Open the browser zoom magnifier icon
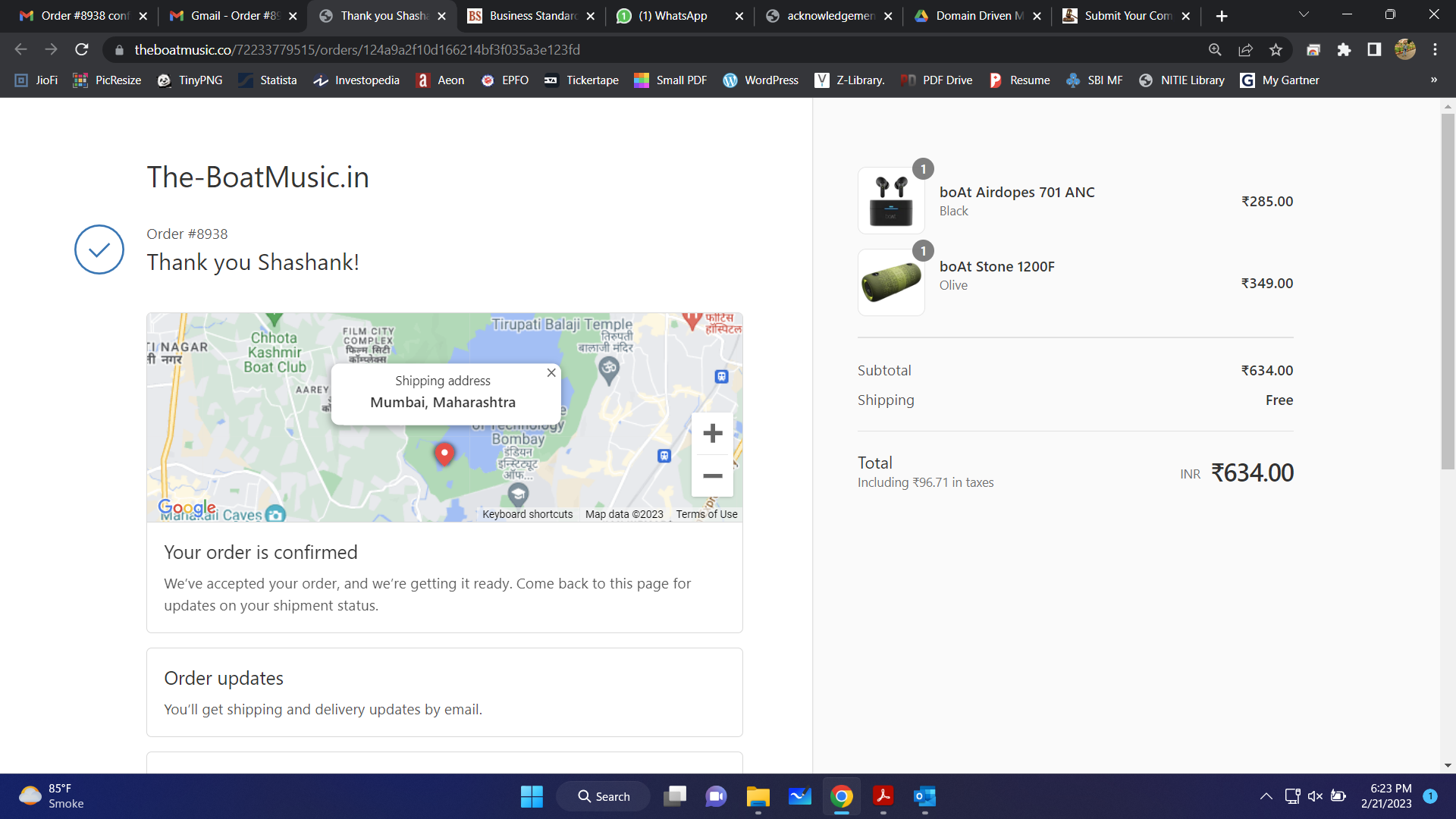Image resolution: width=1456 pixels, height=819 pixels. pyautogui.click(x=1215, y=49)
